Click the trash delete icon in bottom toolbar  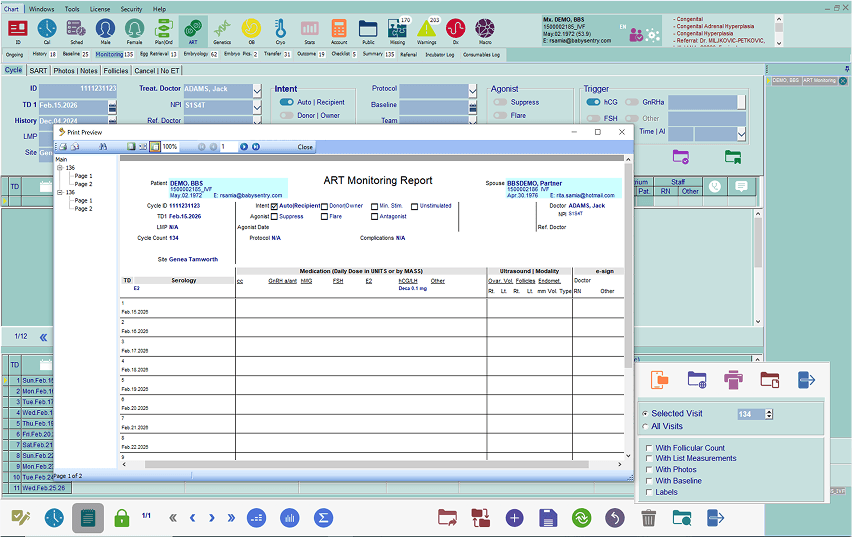(x=648, y=517)
